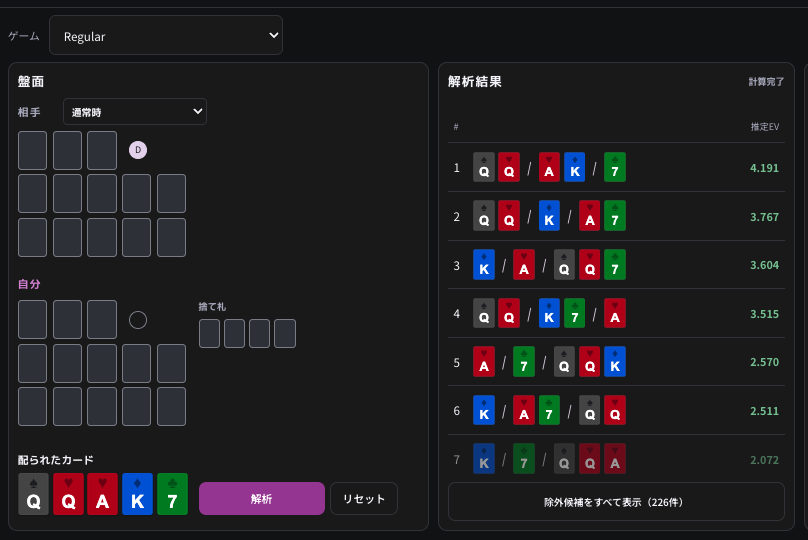This screenshot has height=540, width=808.
Task: Open the ゲーム Regular dropdown
Action: pos(165,35)
